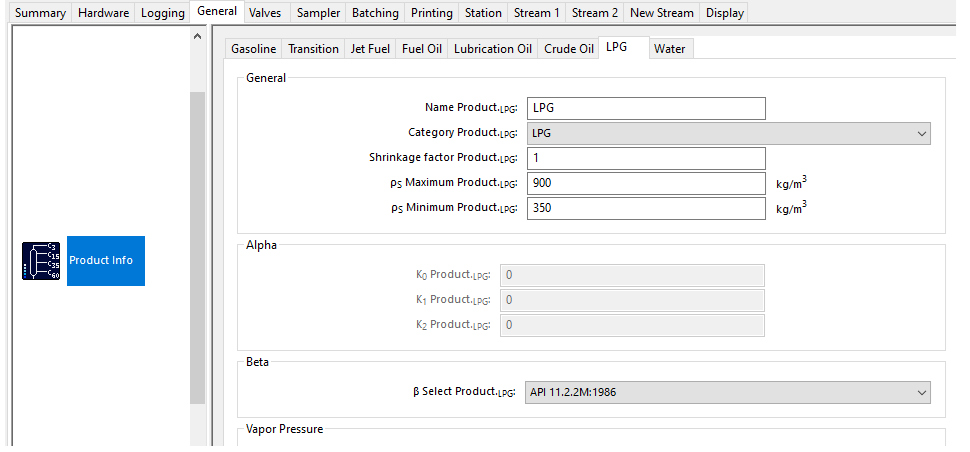Click the Alpha group heading
Image resolution: width=970 pixels, height=452 pixels.
(262, 245)
